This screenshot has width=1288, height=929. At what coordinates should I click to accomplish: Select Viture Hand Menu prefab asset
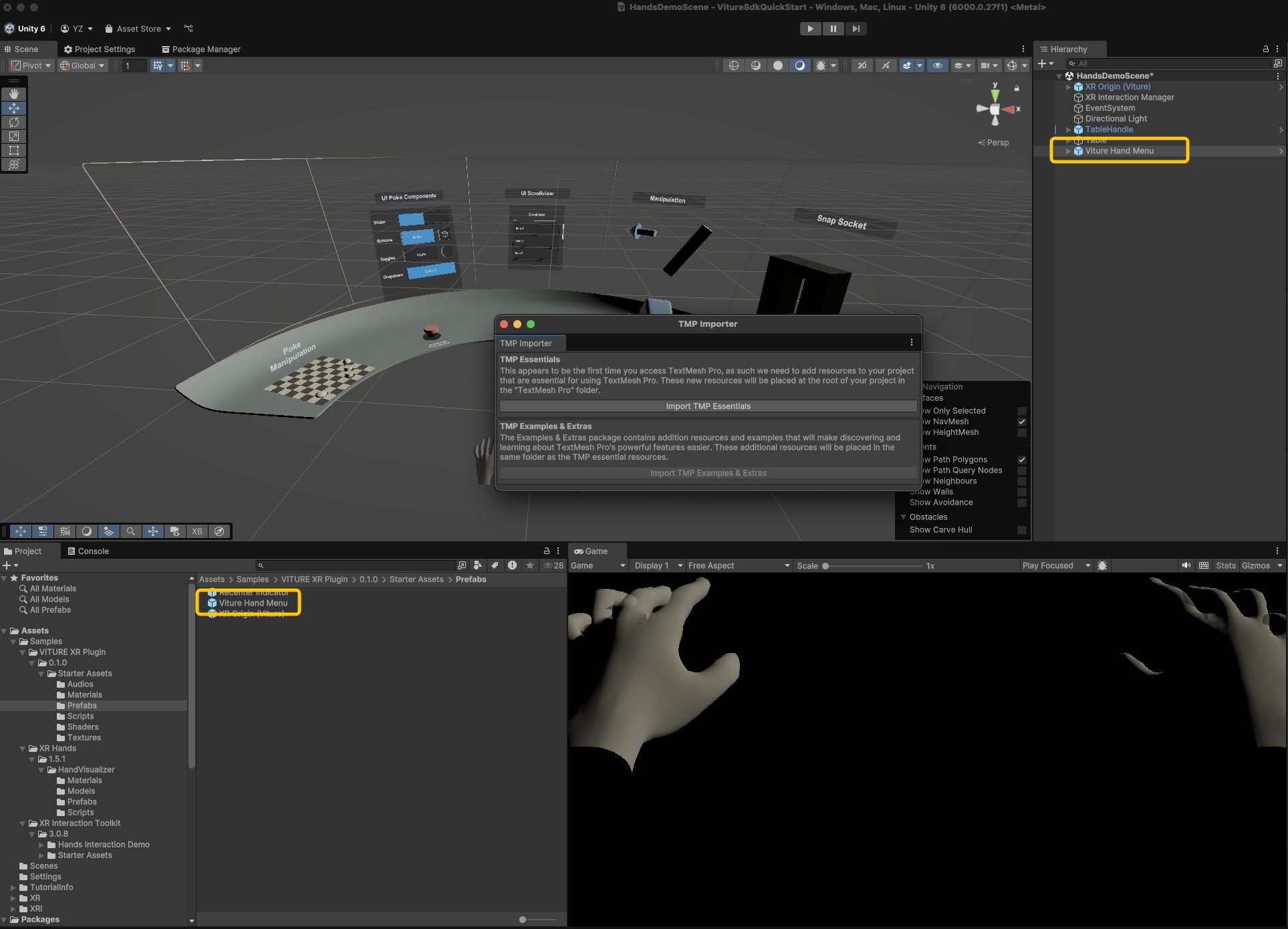coord(253,603)
